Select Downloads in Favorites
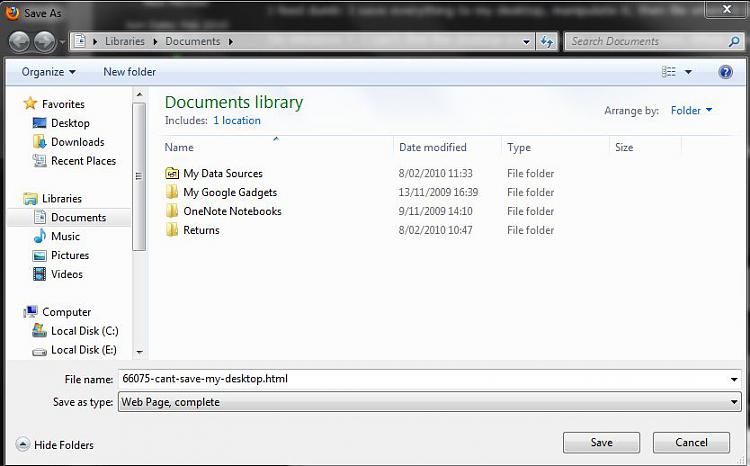 pos(77,142)
